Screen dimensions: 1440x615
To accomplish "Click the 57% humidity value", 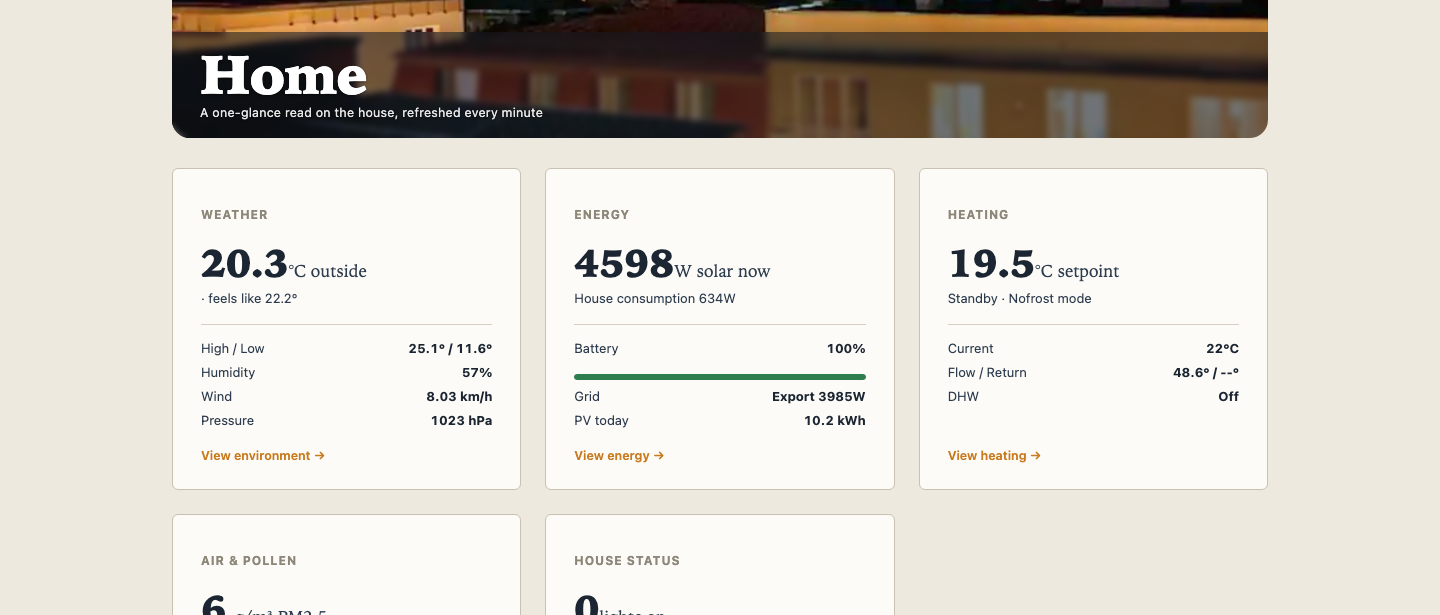I will (477, 373).
